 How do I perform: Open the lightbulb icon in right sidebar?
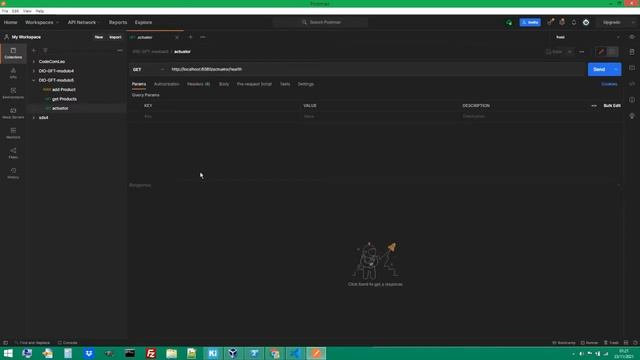(632, 116)
